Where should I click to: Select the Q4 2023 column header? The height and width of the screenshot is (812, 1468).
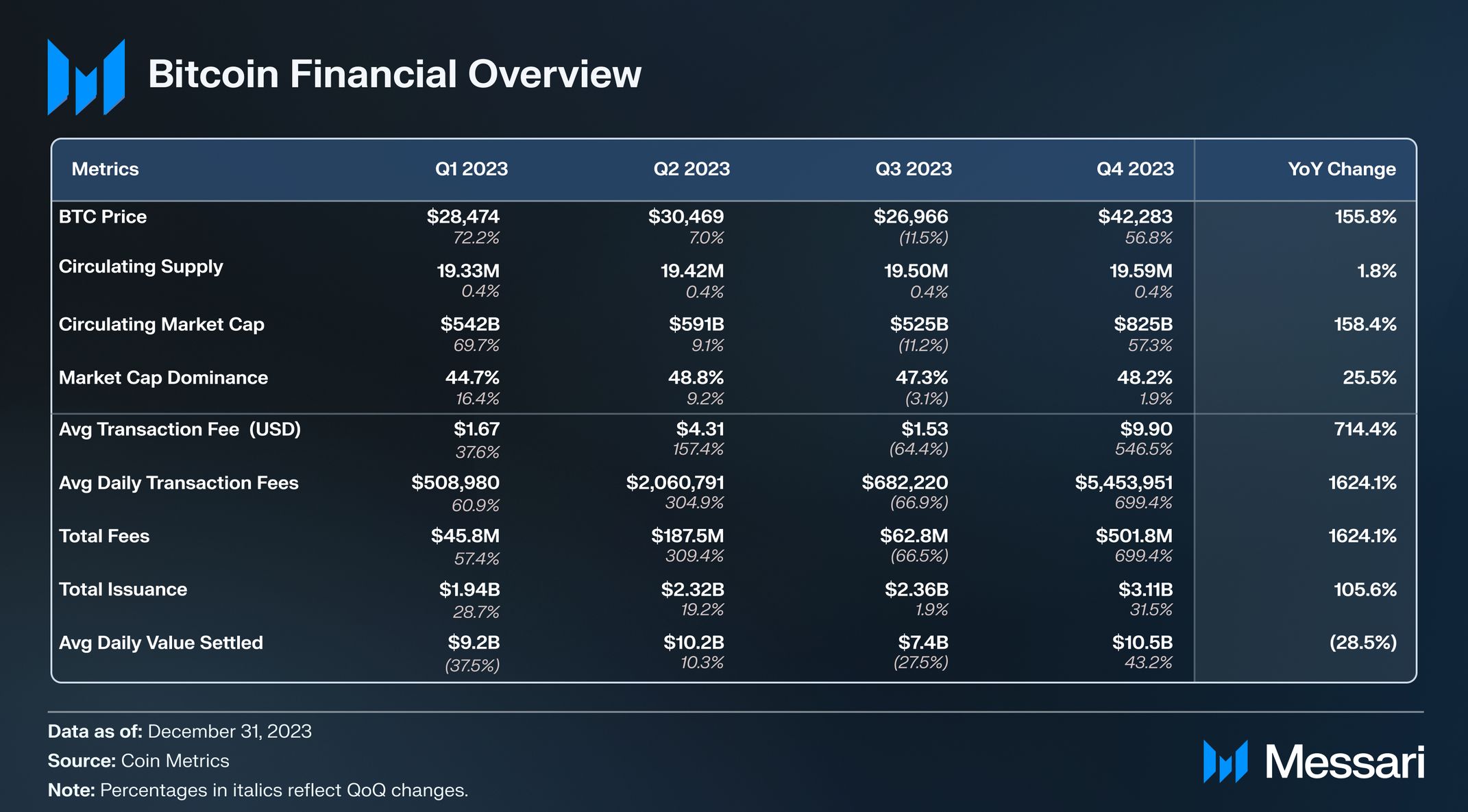1135,169
